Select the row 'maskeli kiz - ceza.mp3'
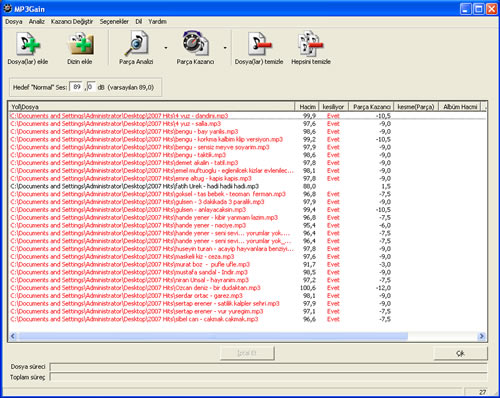500x398 pixels. point(247,257)
